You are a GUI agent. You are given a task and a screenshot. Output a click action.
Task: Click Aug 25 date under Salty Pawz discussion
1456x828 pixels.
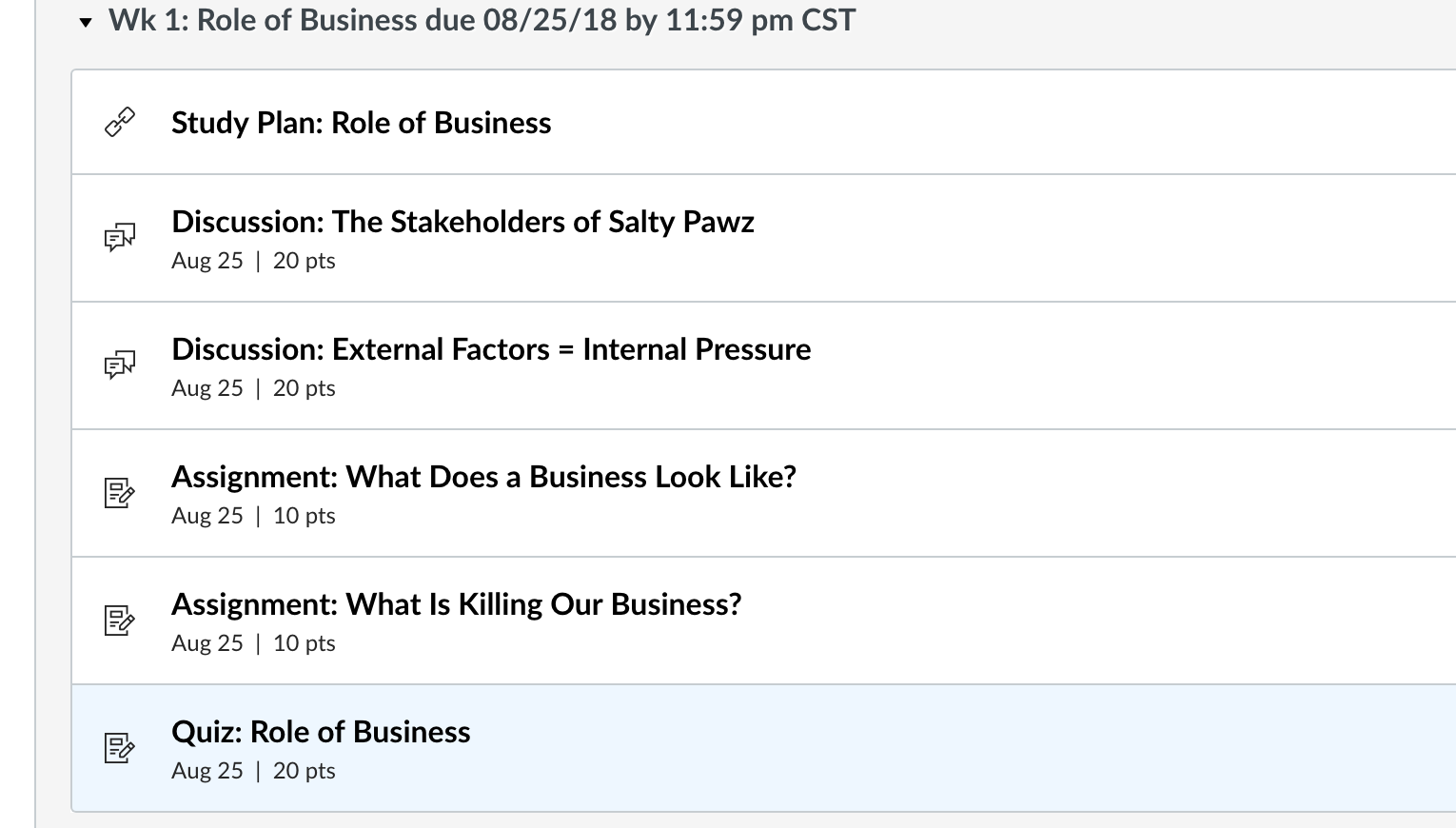point(207,261)
